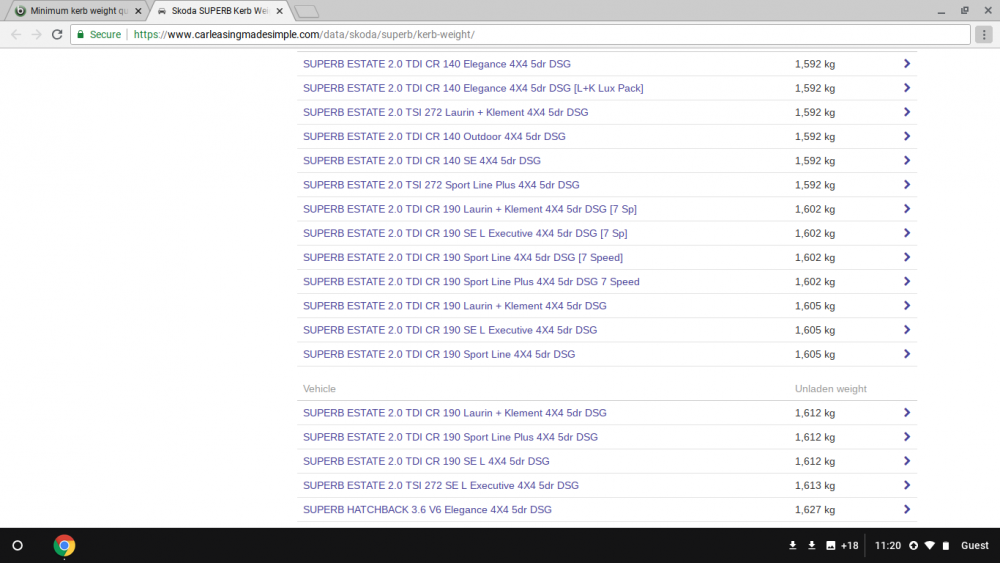Open 190 Sport Line DSG [7 Speed] link
Viewport: 1000px width, 563px height.
click(463, 258)
